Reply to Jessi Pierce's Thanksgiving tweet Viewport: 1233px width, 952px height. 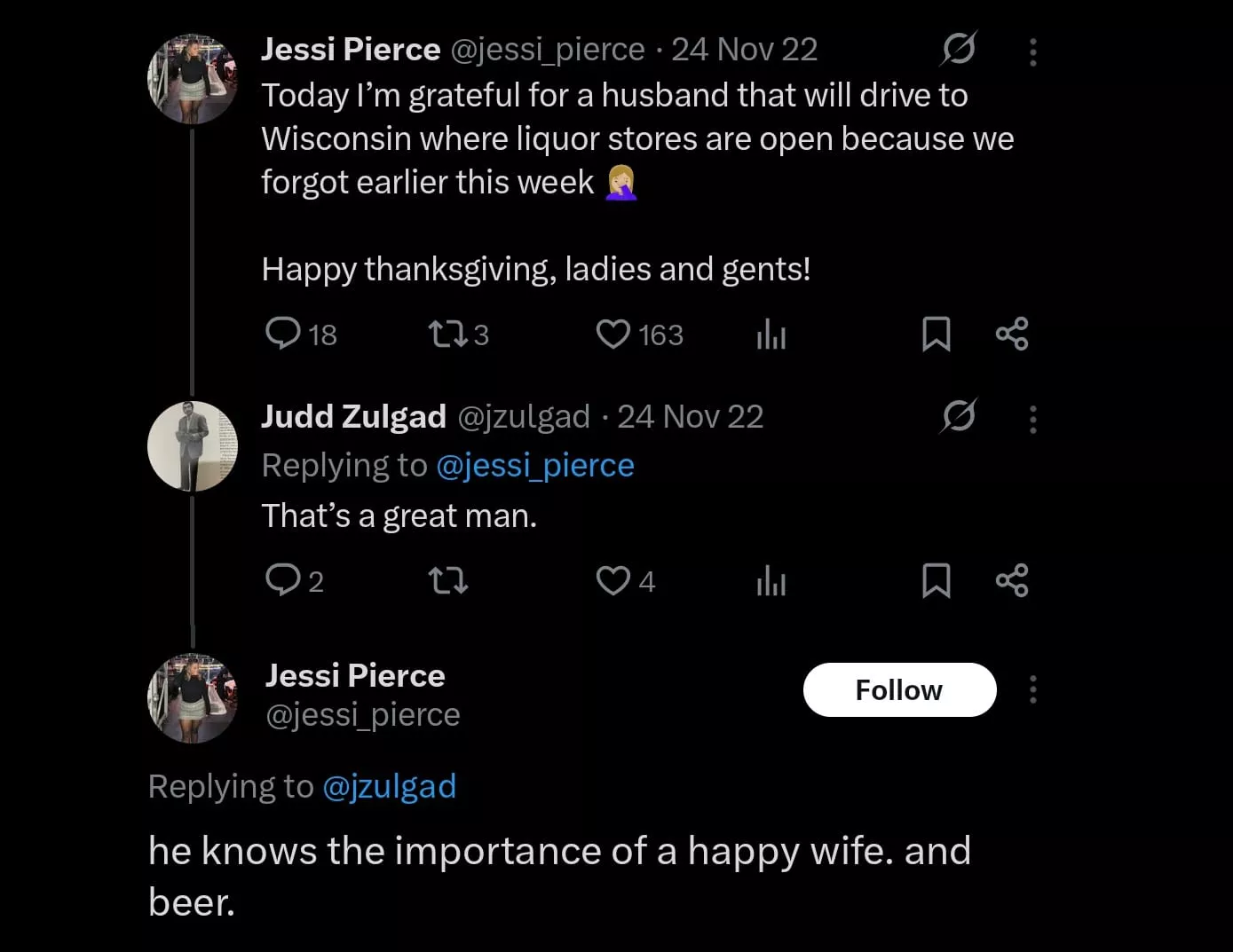coord(283,334)
